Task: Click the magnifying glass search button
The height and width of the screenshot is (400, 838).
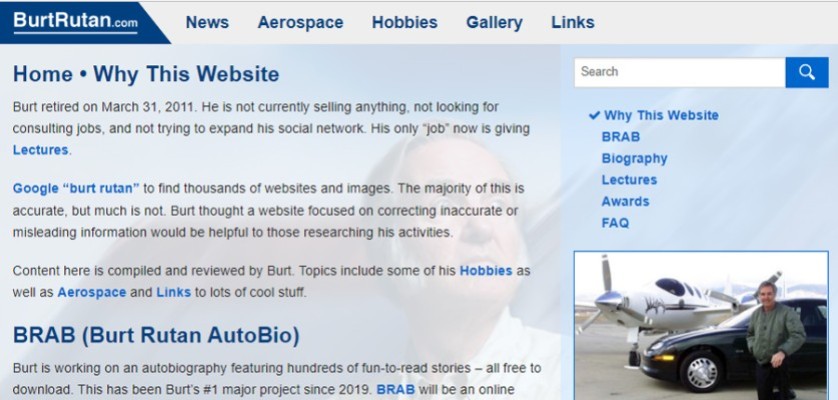Action: coord(806,72)
